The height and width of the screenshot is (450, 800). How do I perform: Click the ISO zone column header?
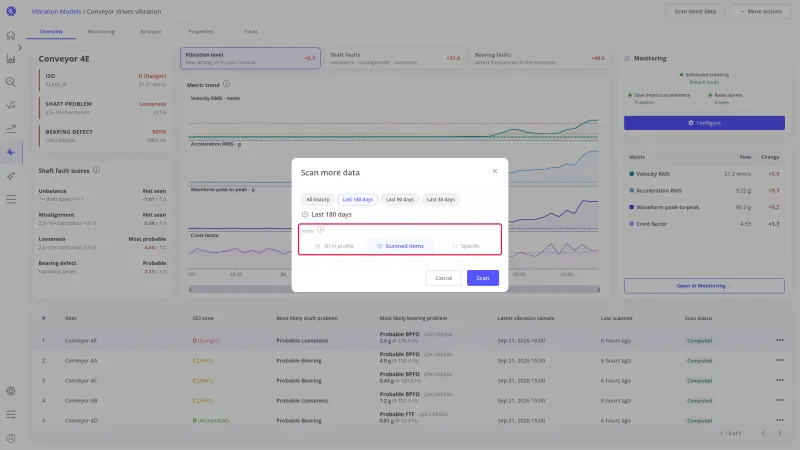click(x=203, y=318)
